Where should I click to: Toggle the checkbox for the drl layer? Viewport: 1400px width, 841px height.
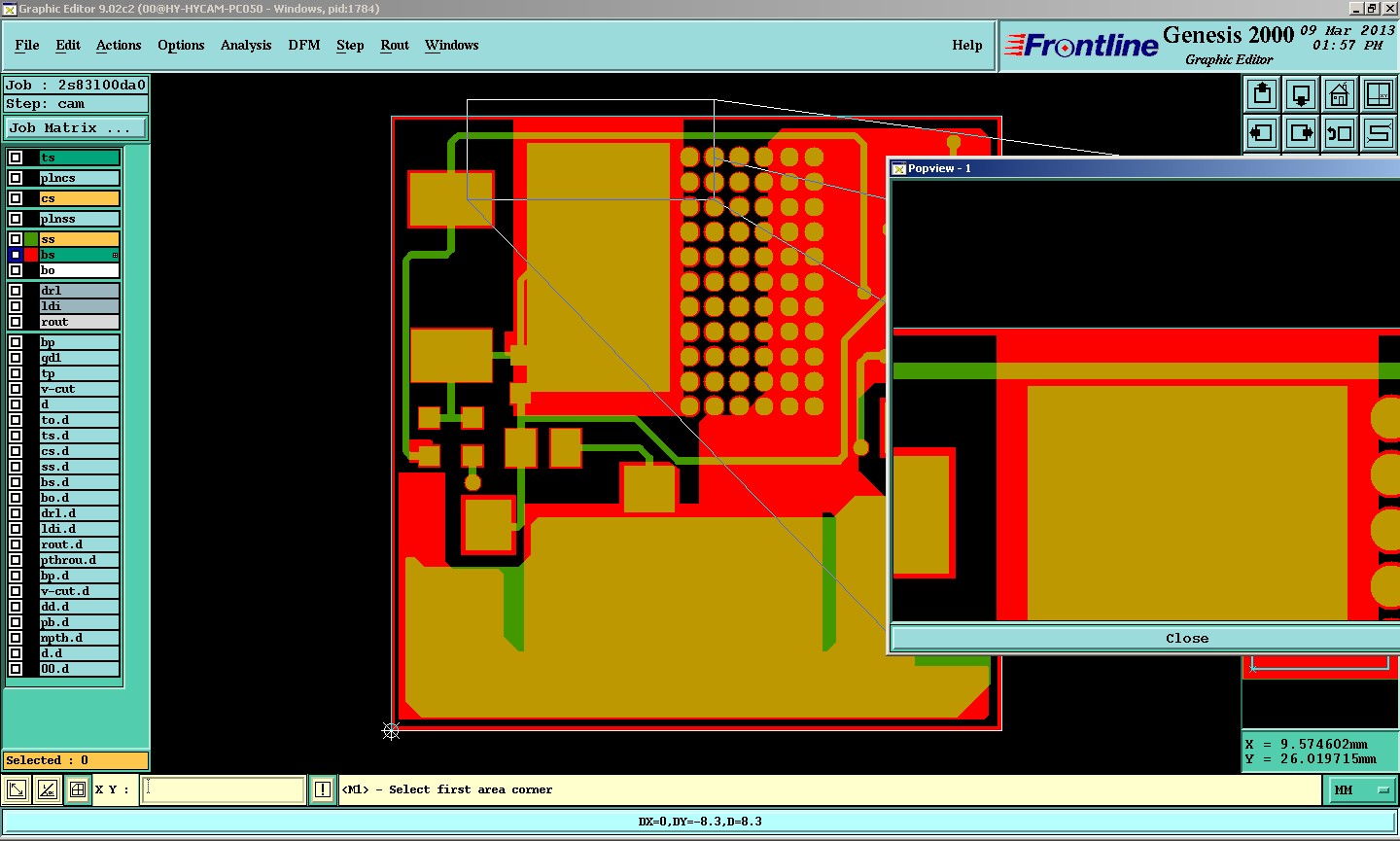[x=16, y=291]
